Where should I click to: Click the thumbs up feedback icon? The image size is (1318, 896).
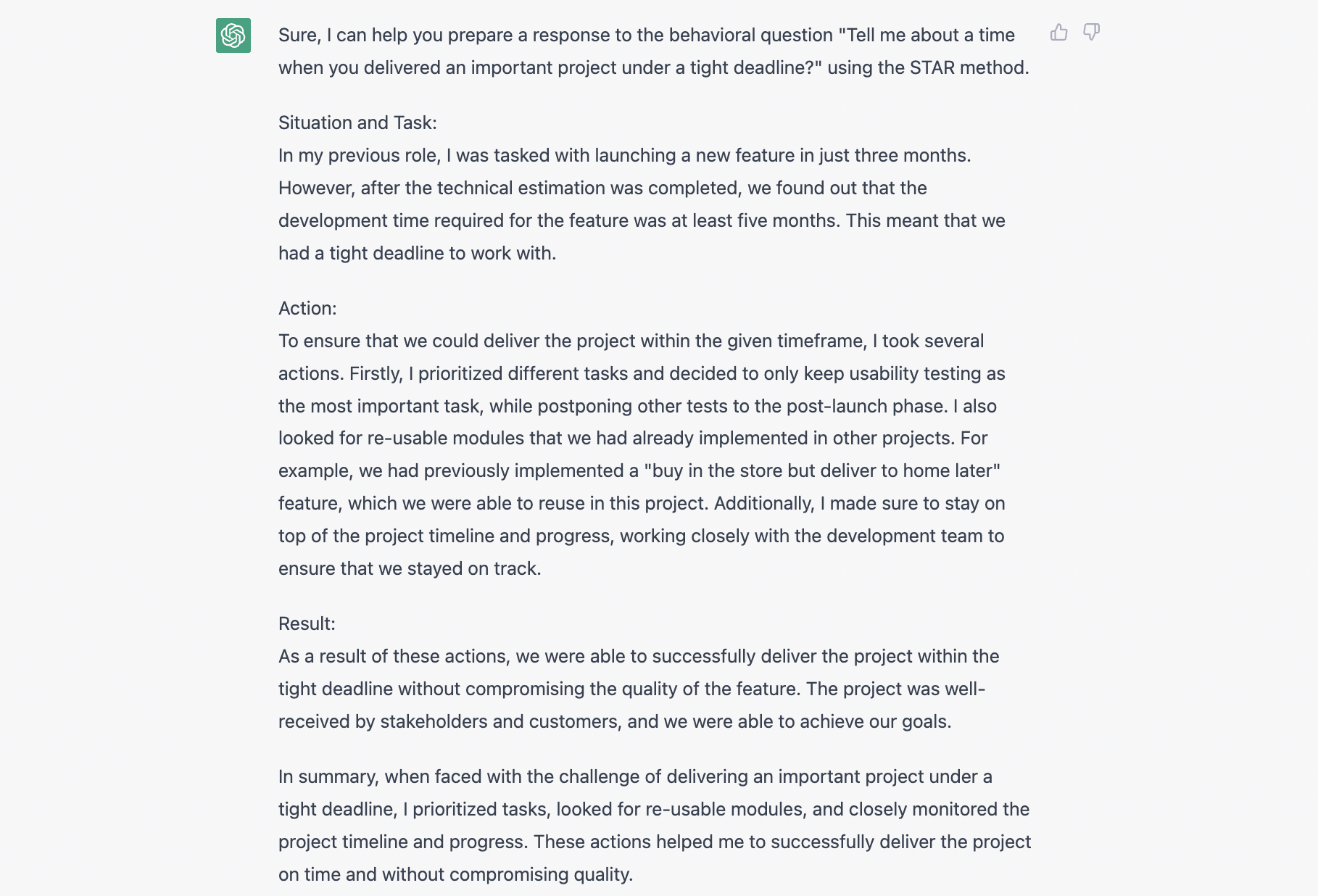(1058, 33)
